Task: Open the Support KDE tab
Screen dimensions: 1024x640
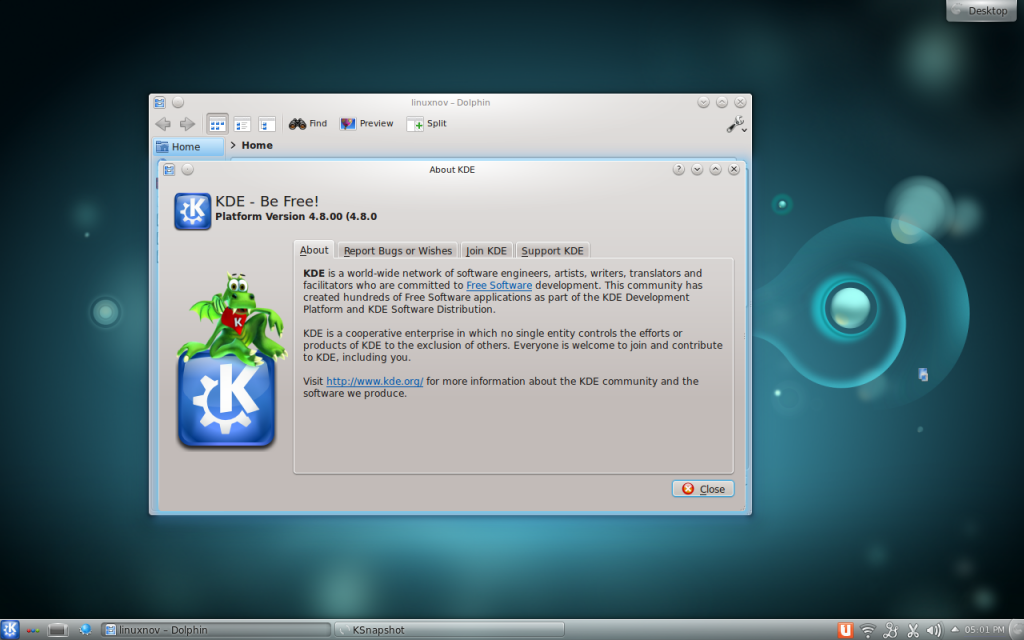Action: click(x=552, y=251)
